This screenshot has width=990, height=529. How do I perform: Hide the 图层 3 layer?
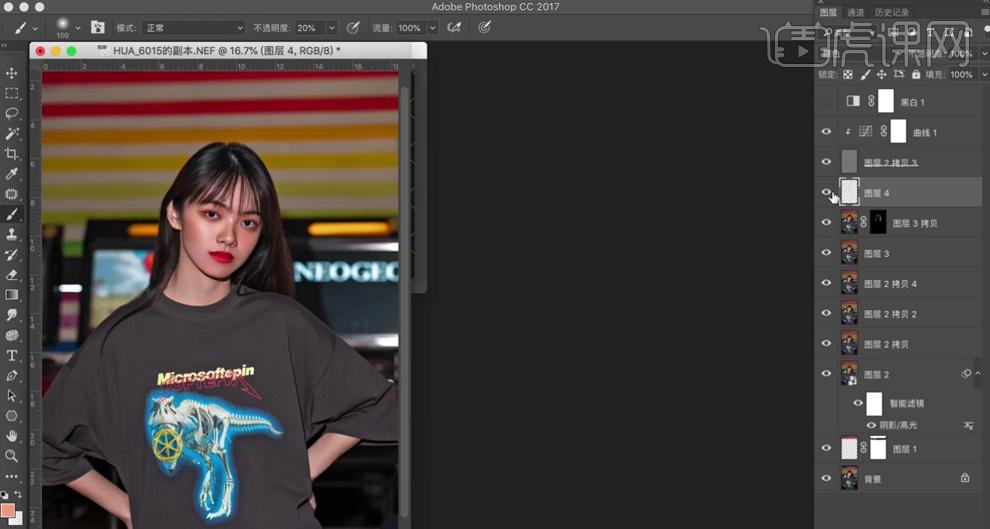click(x=826, y=253)
